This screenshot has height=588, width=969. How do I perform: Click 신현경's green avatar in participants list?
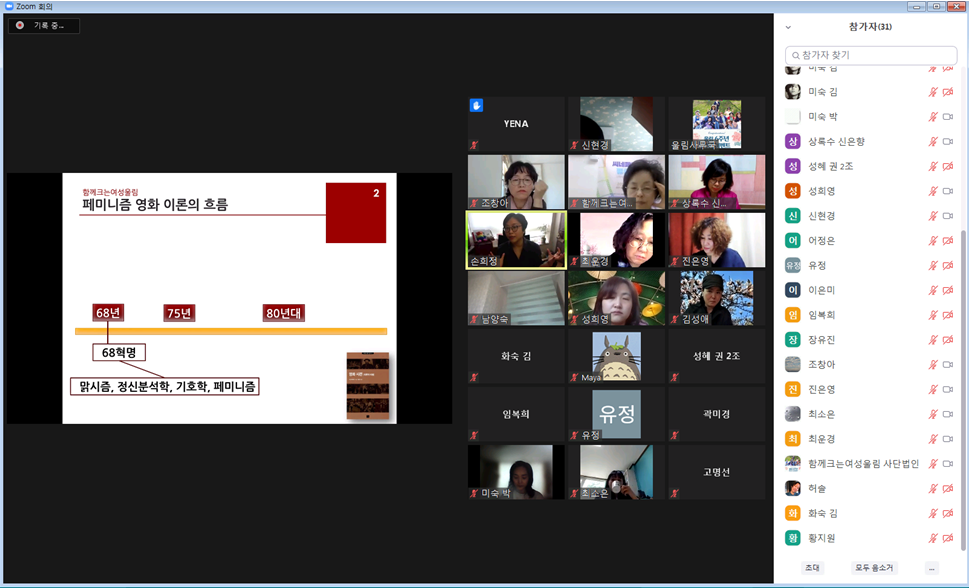[793, 215]
